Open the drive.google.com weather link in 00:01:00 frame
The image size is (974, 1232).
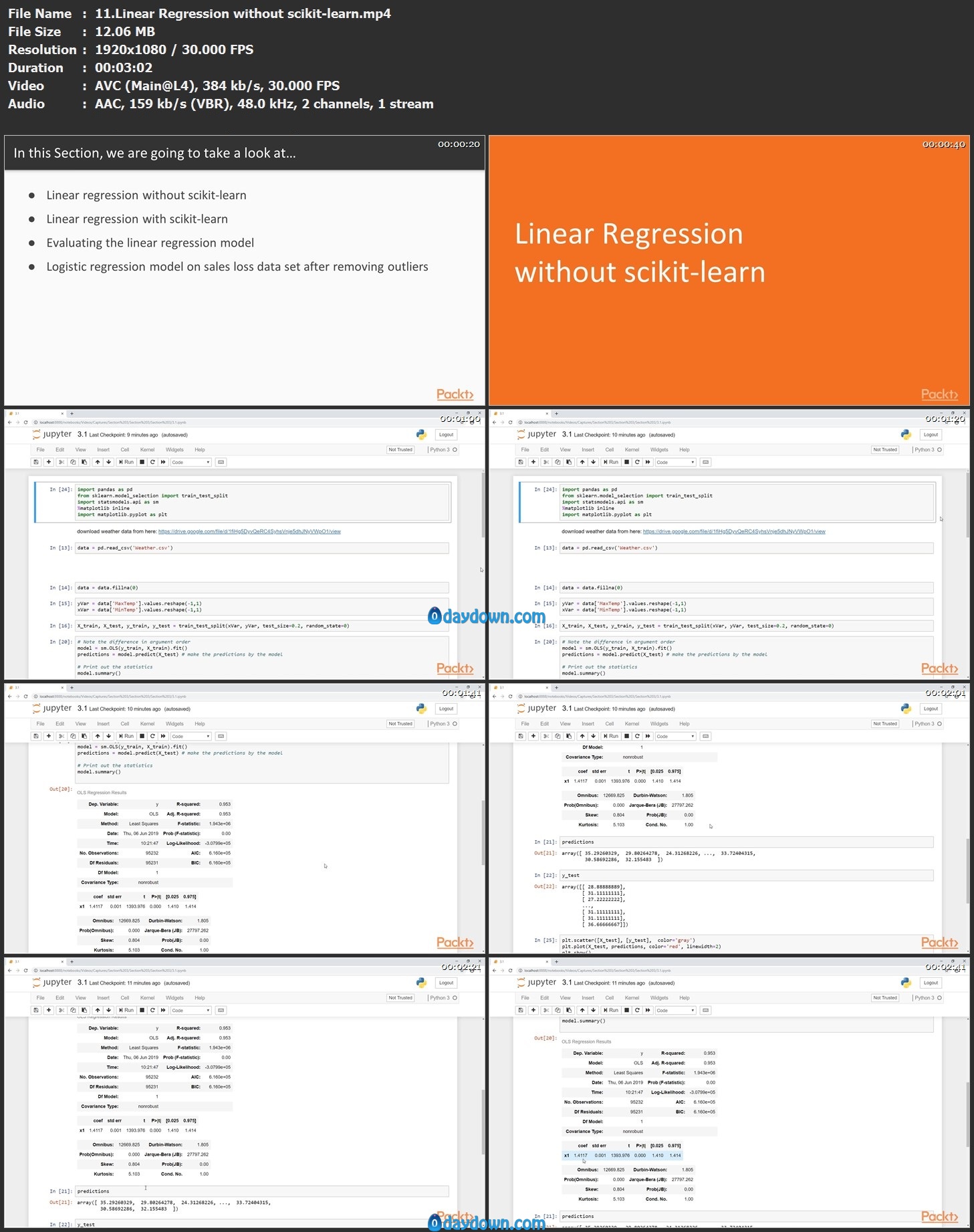pyautogui.click(x=249, y=531)
